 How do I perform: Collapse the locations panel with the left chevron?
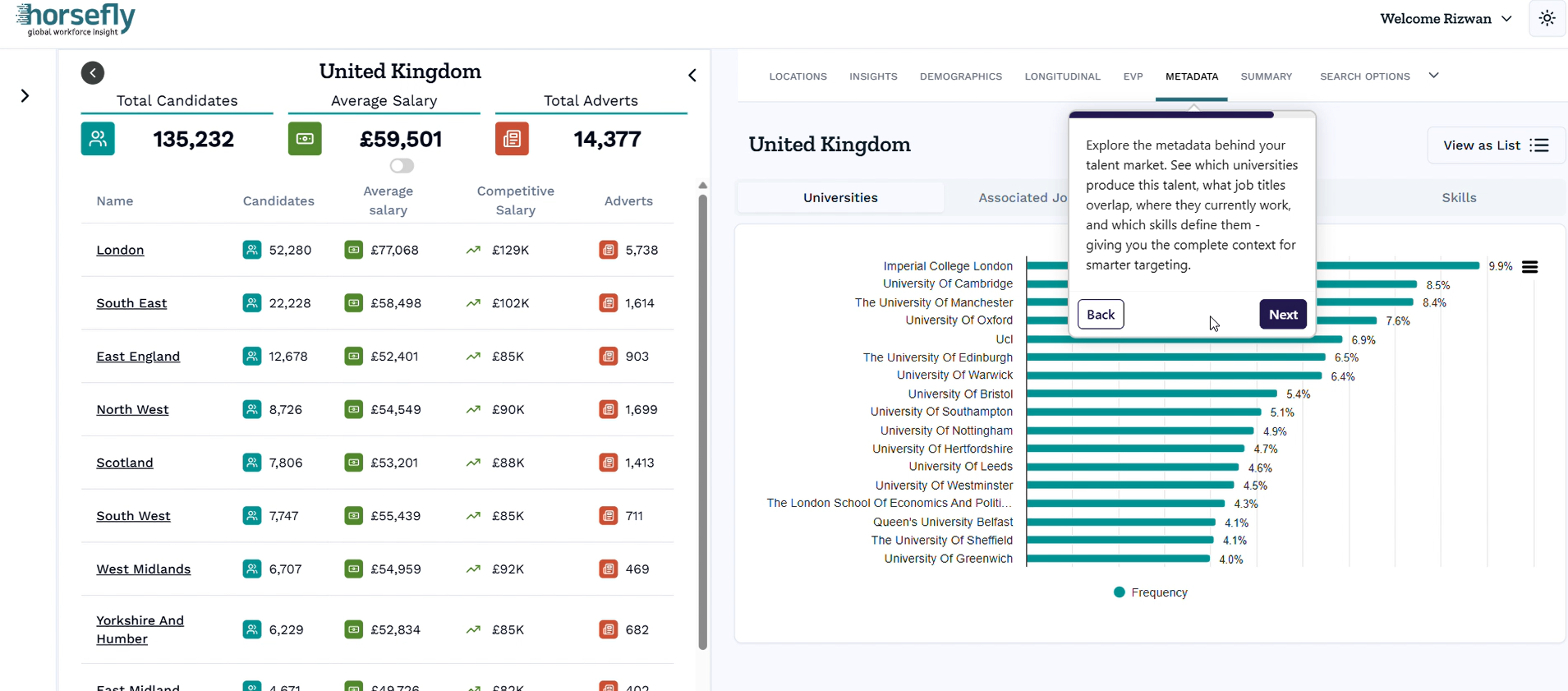point(692,76)
